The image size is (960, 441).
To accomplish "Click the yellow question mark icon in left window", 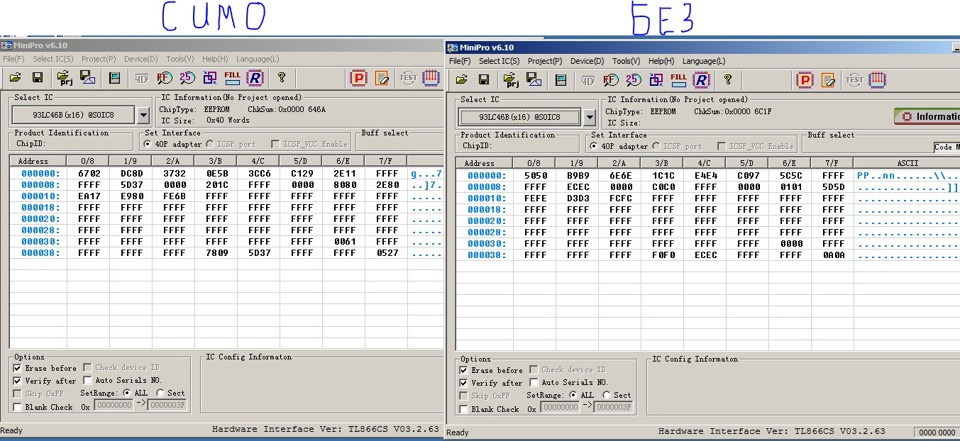I will pos(282,77).
